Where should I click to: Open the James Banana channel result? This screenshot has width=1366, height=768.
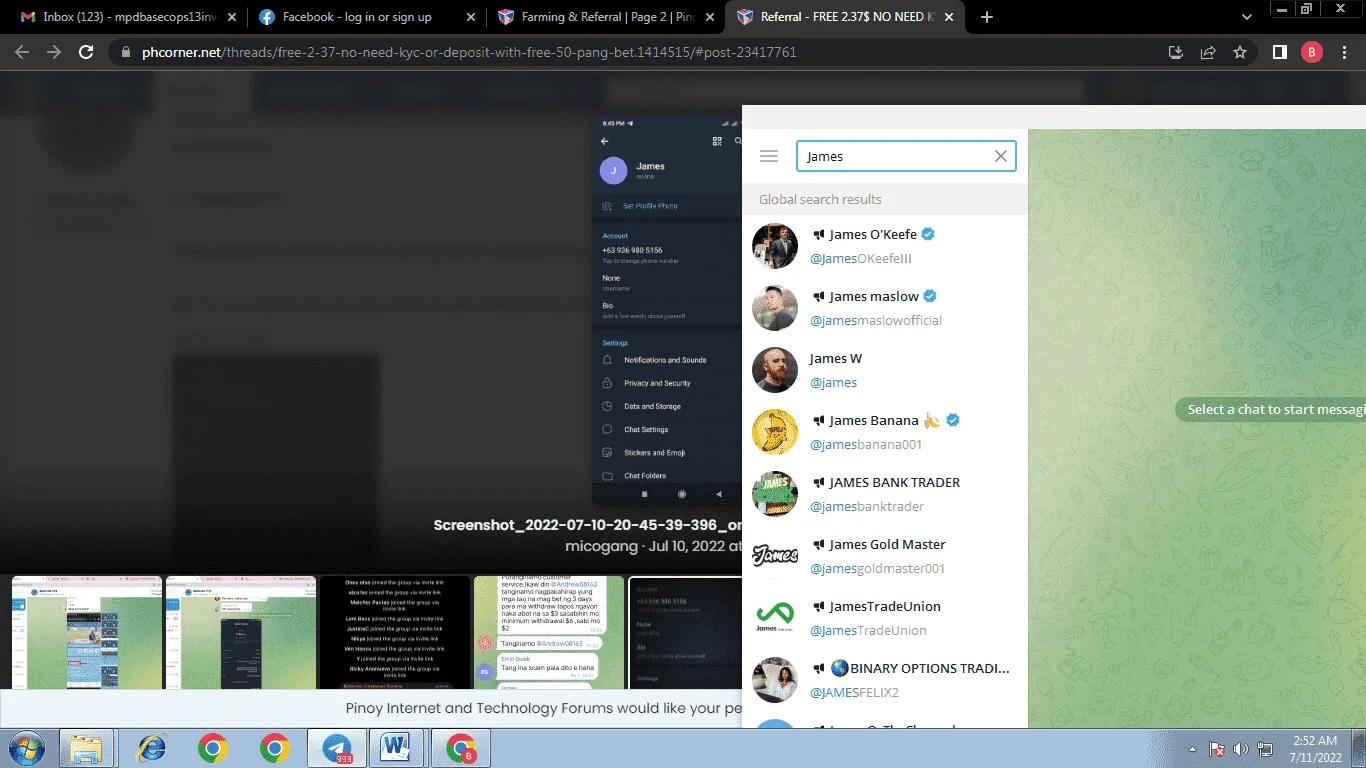coord(885,432)
